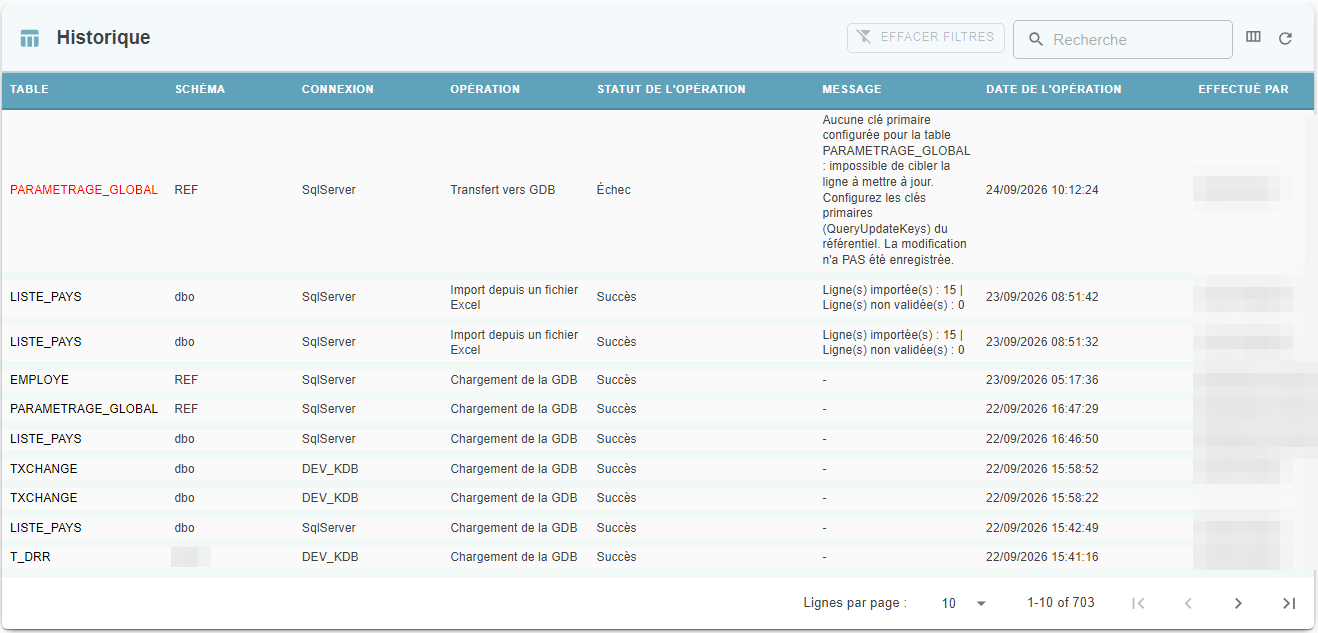Refresh the history table
Screen dimensions: 1318x633
pyautogui.click(x=1286, y=39)
